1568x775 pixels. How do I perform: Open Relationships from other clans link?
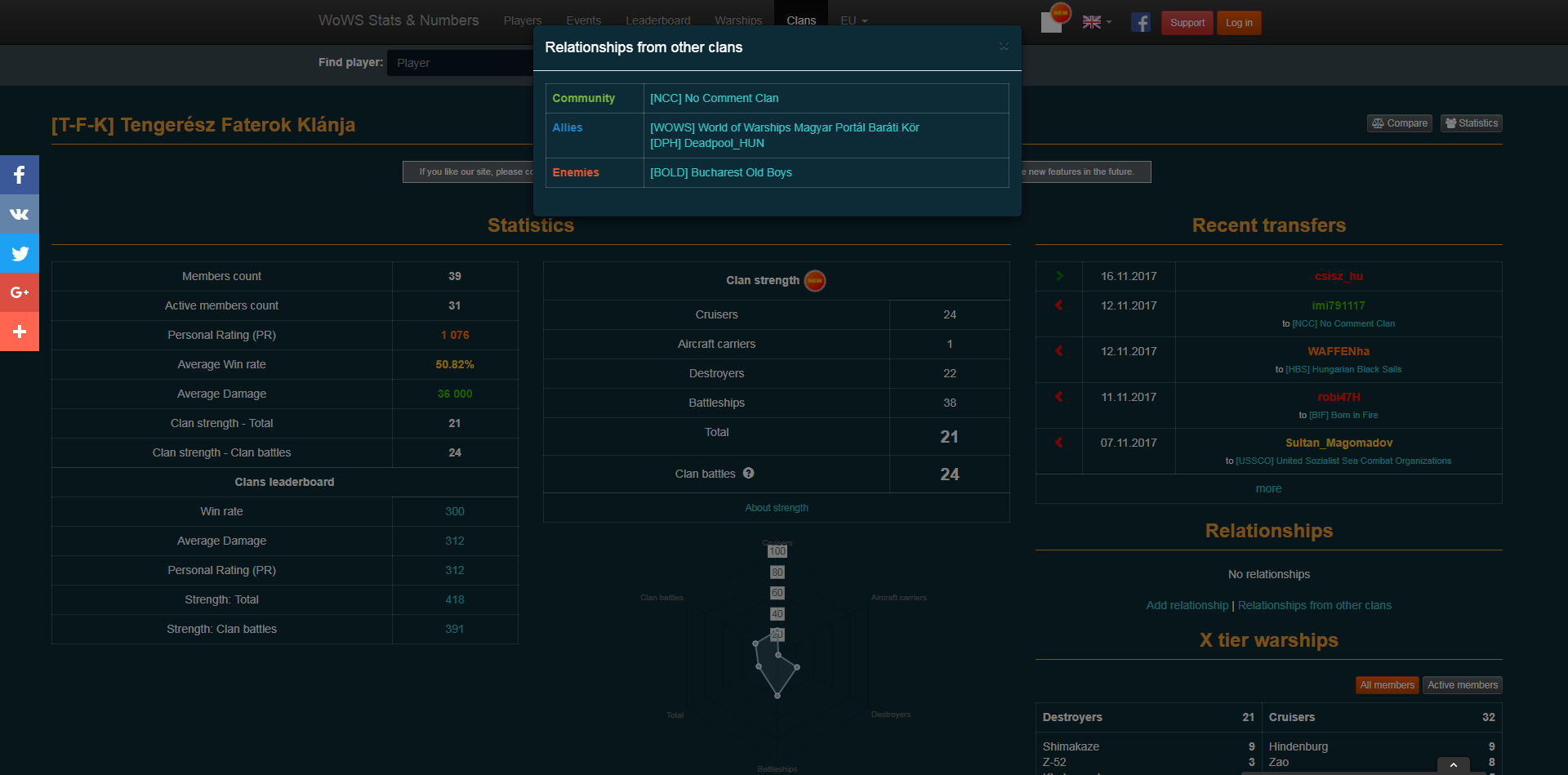pyautogui.click(x=1315, y=605)
